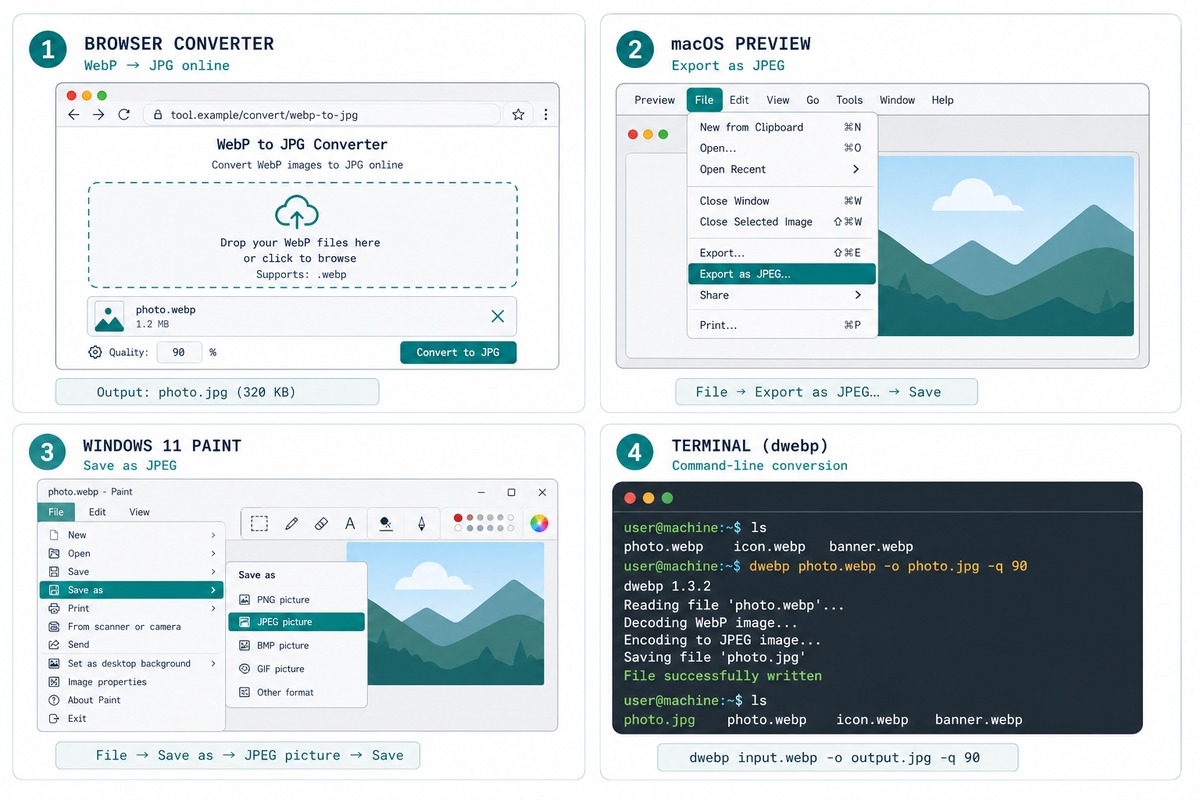1200x800 pixels.
Task: Open the Help menu in the Preview menu bar
Action: coord(942,100)
